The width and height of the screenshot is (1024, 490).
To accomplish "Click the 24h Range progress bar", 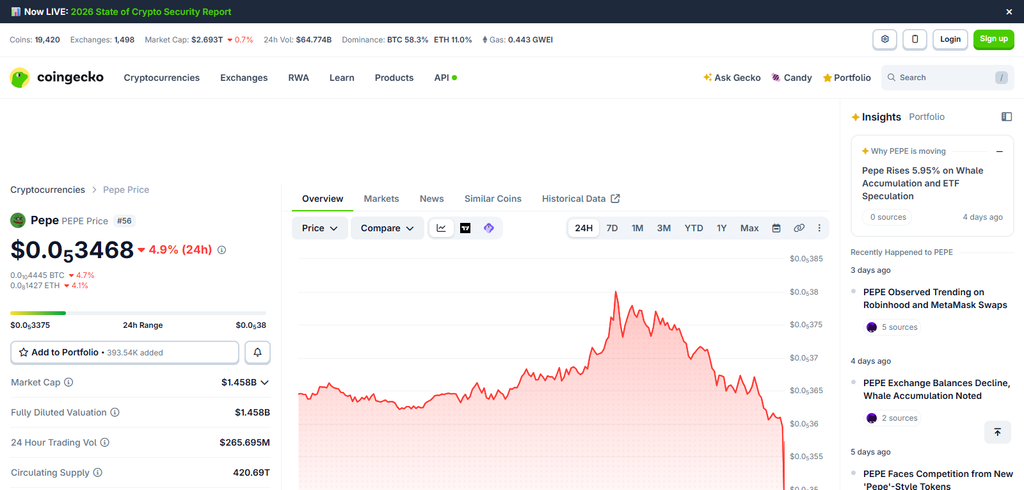I will click(138, 313).
